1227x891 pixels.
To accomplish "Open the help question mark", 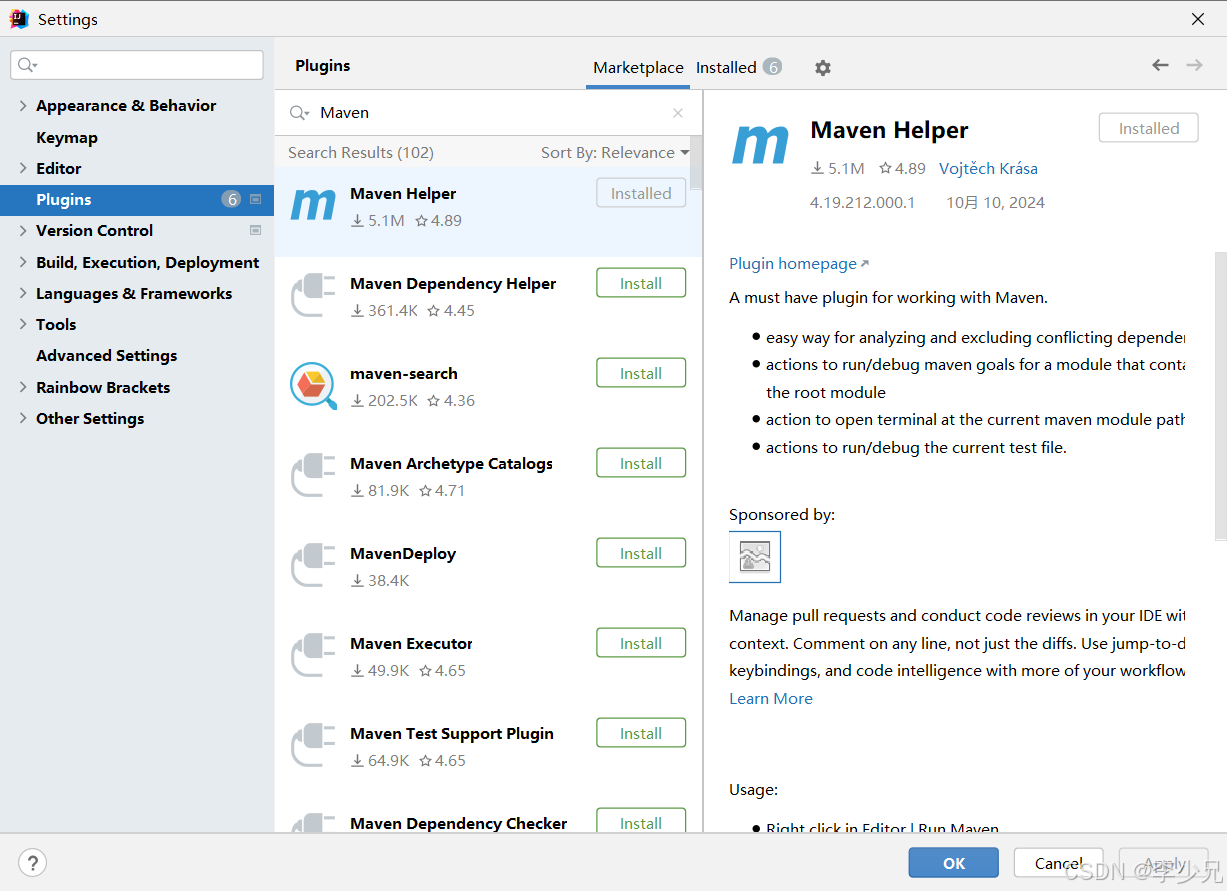I will click(32, 863).
